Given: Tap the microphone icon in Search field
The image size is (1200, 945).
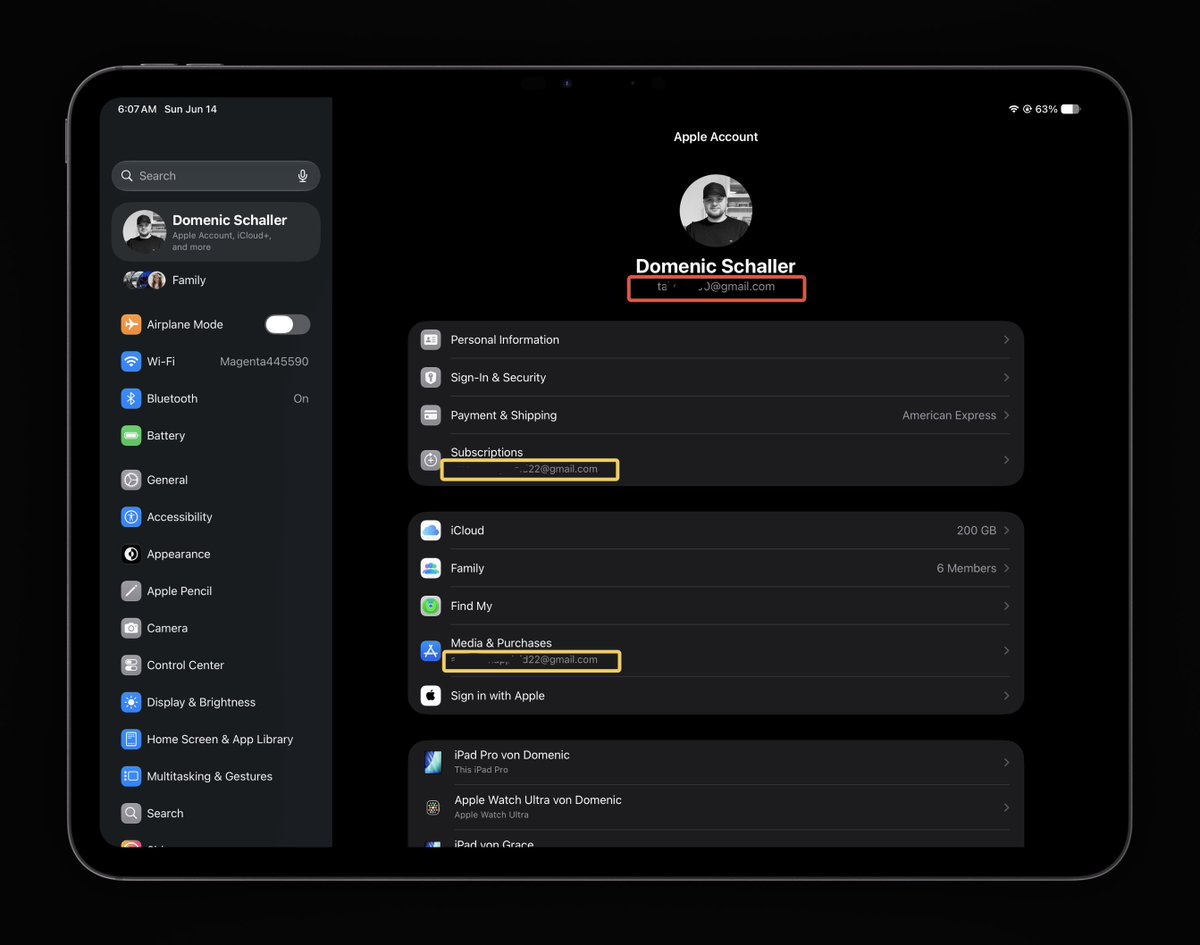Looking at the screenshot, I should [x=303, y=176].
